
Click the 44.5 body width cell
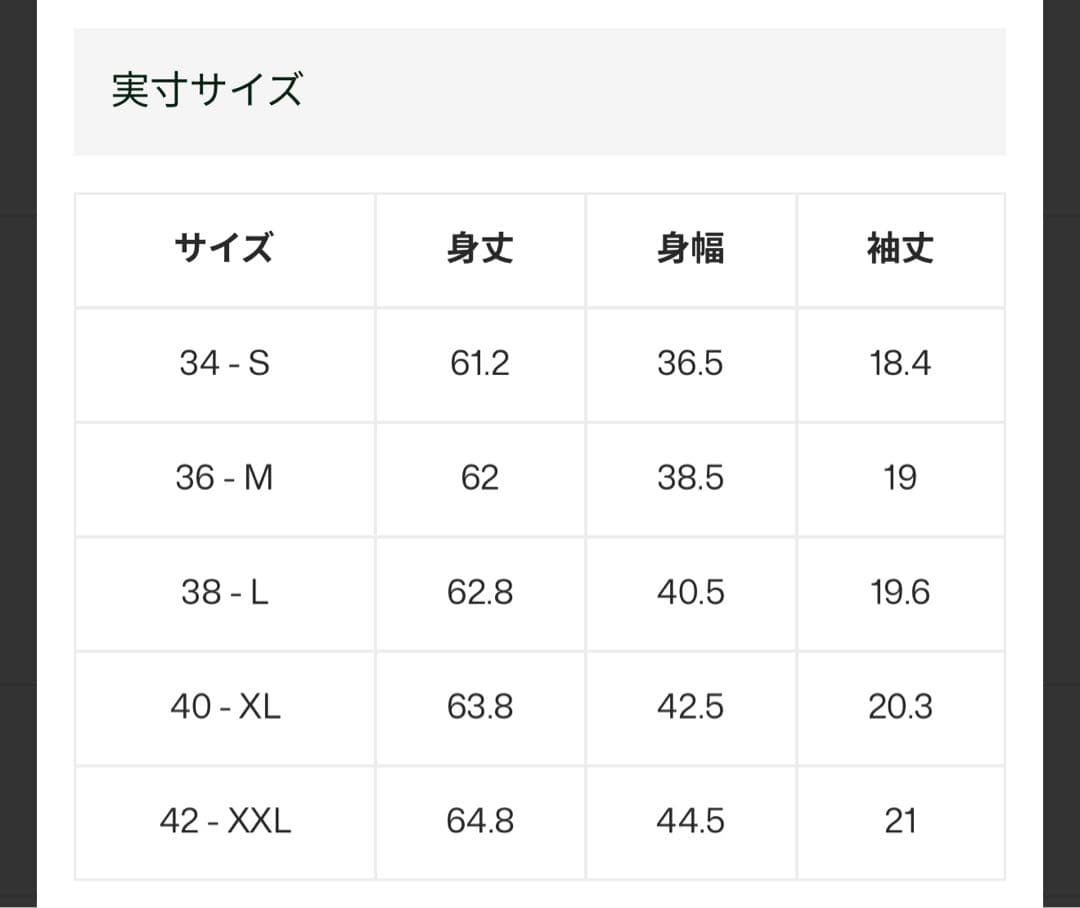coord(690,821)
